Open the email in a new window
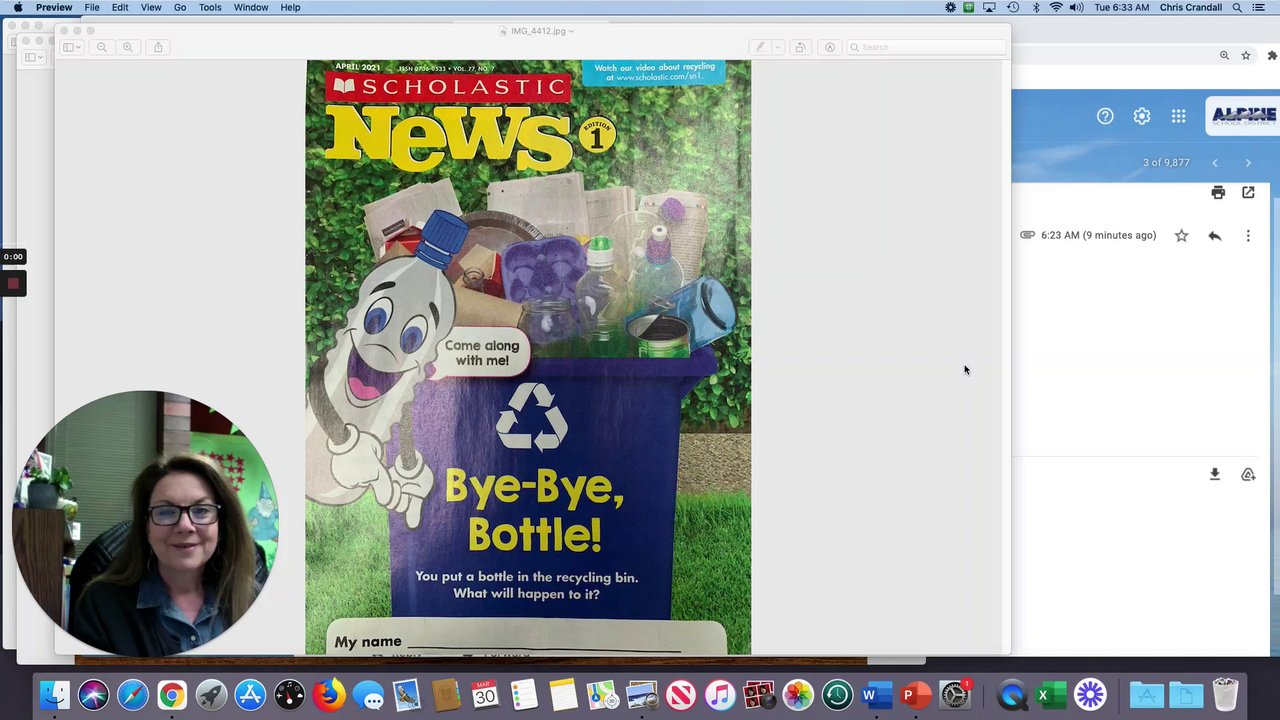This screenshot has width=1280, height=720. [x=1248, y=192]
